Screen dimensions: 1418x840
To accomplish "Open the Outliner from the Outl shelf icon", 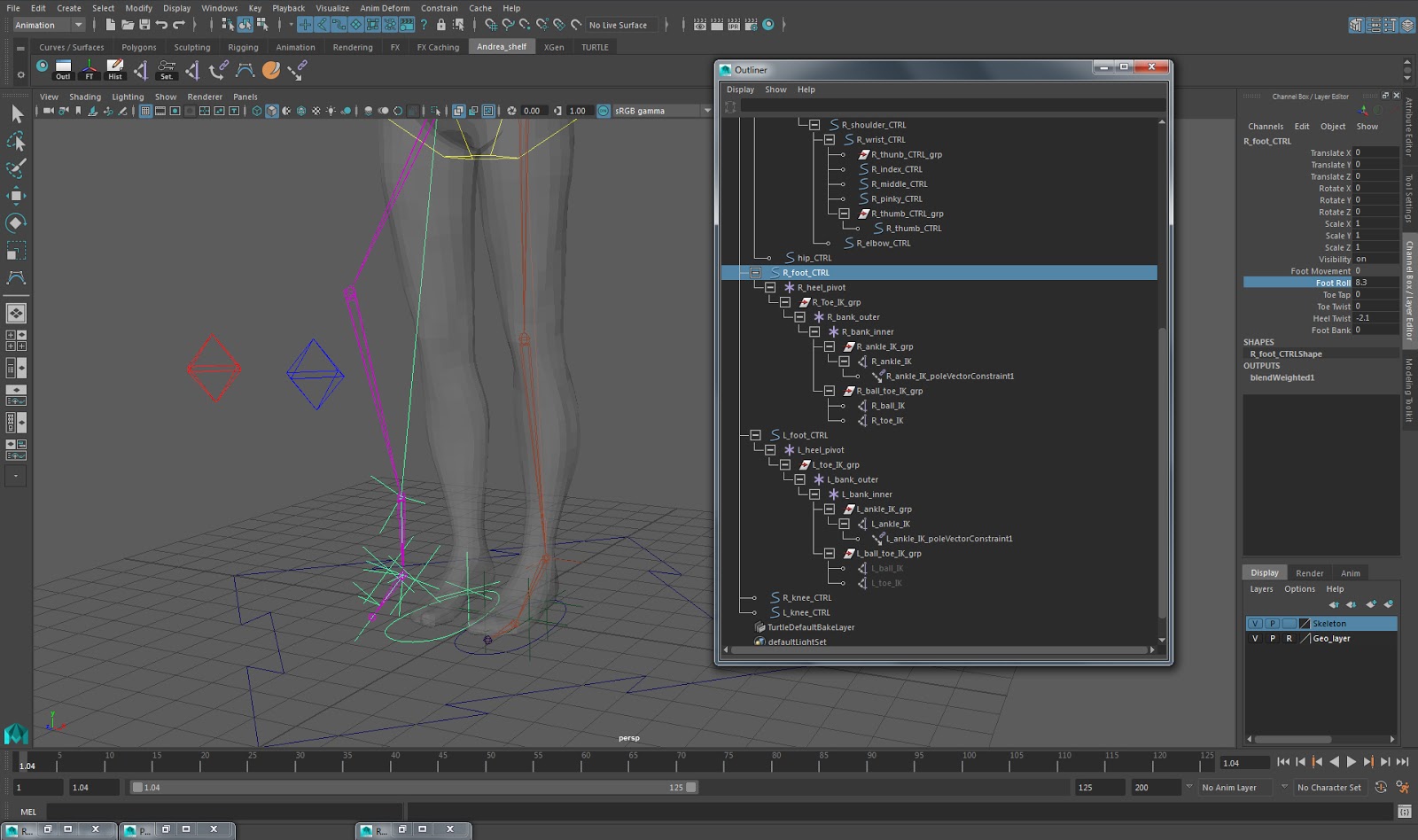I will (x=62, y=65).
